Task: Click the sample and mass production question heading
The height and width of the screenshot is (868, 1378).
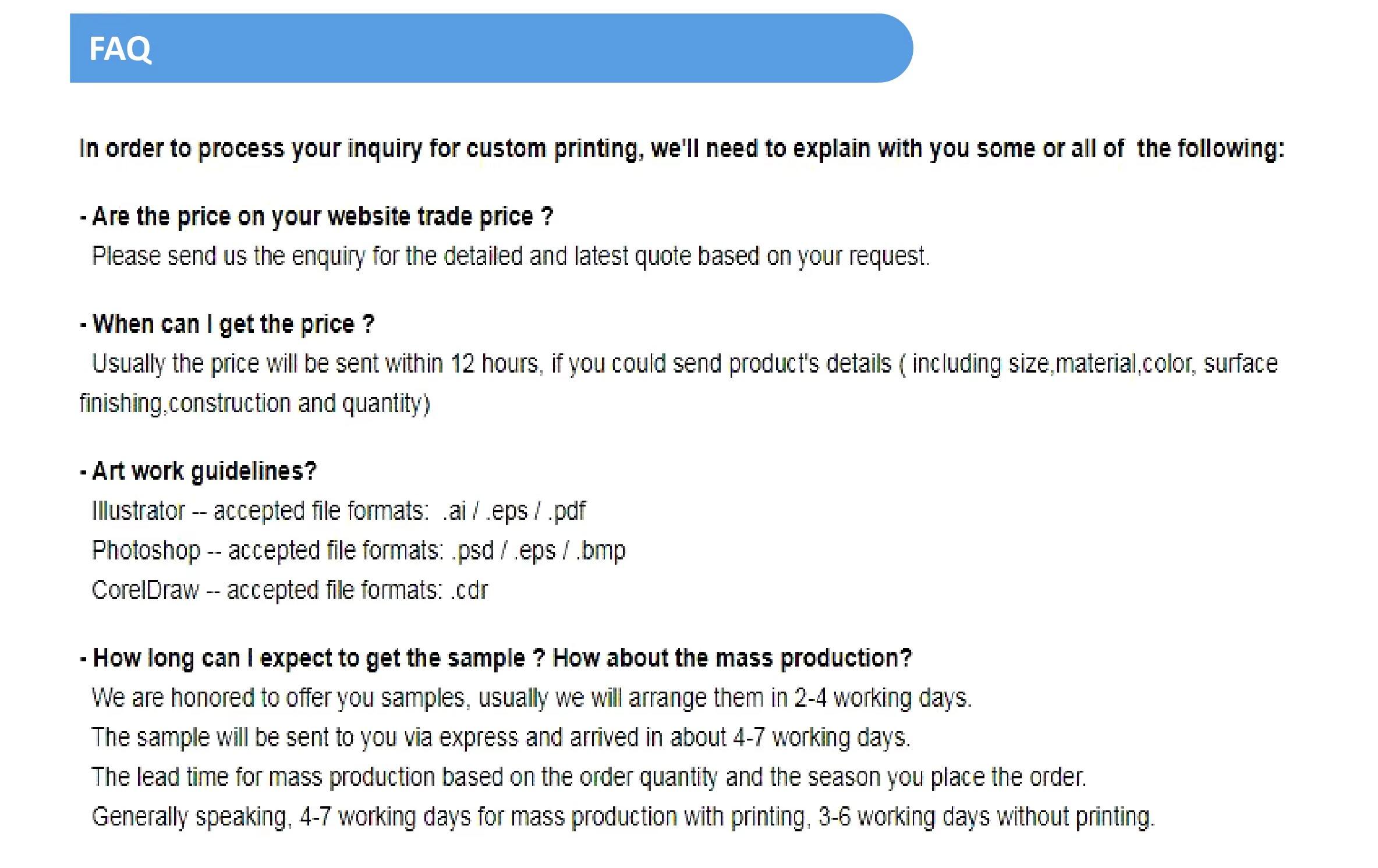Action: (495, 658)
